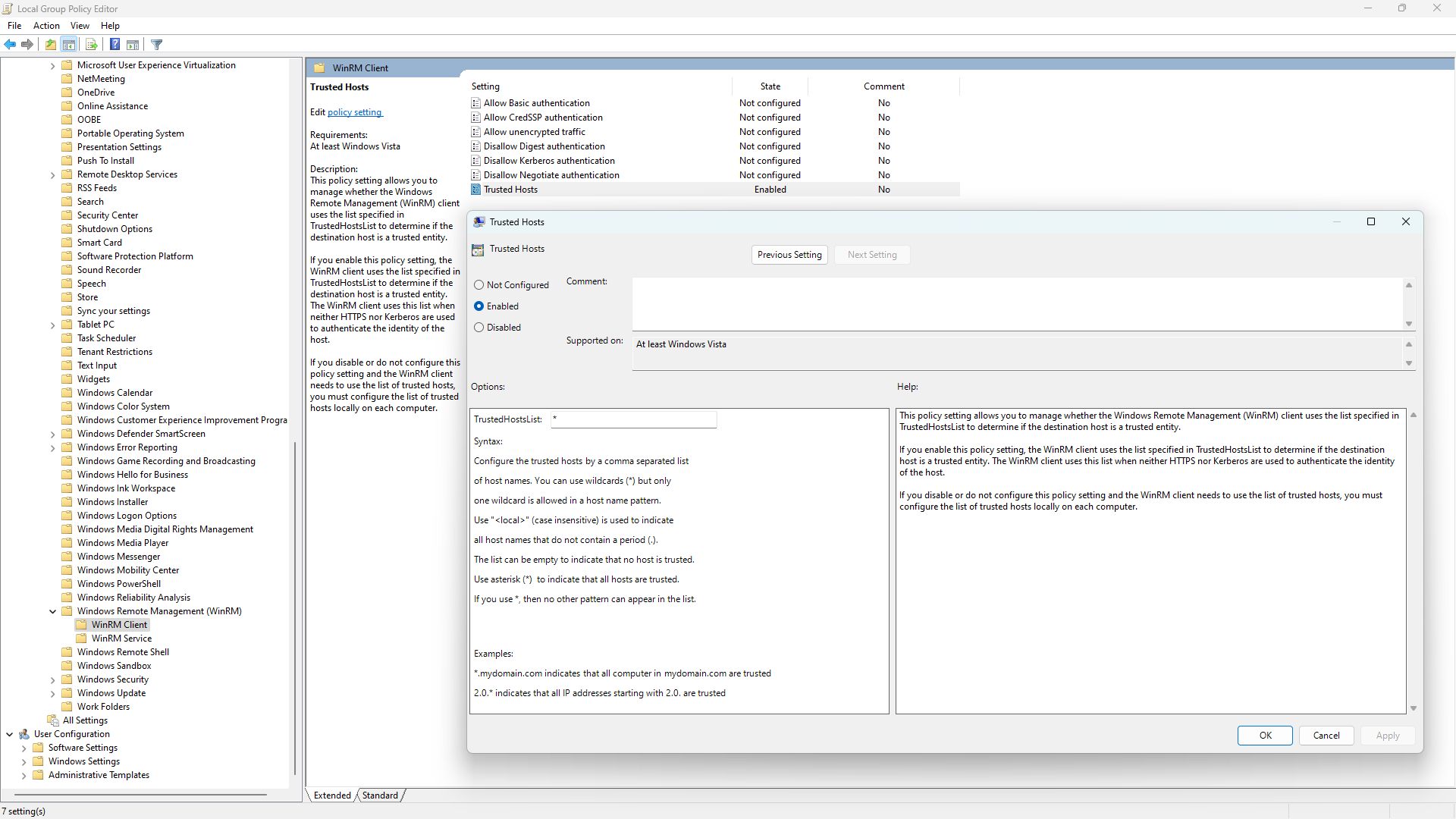Click the TrustedHostsList input field

[x=633, y=419]
